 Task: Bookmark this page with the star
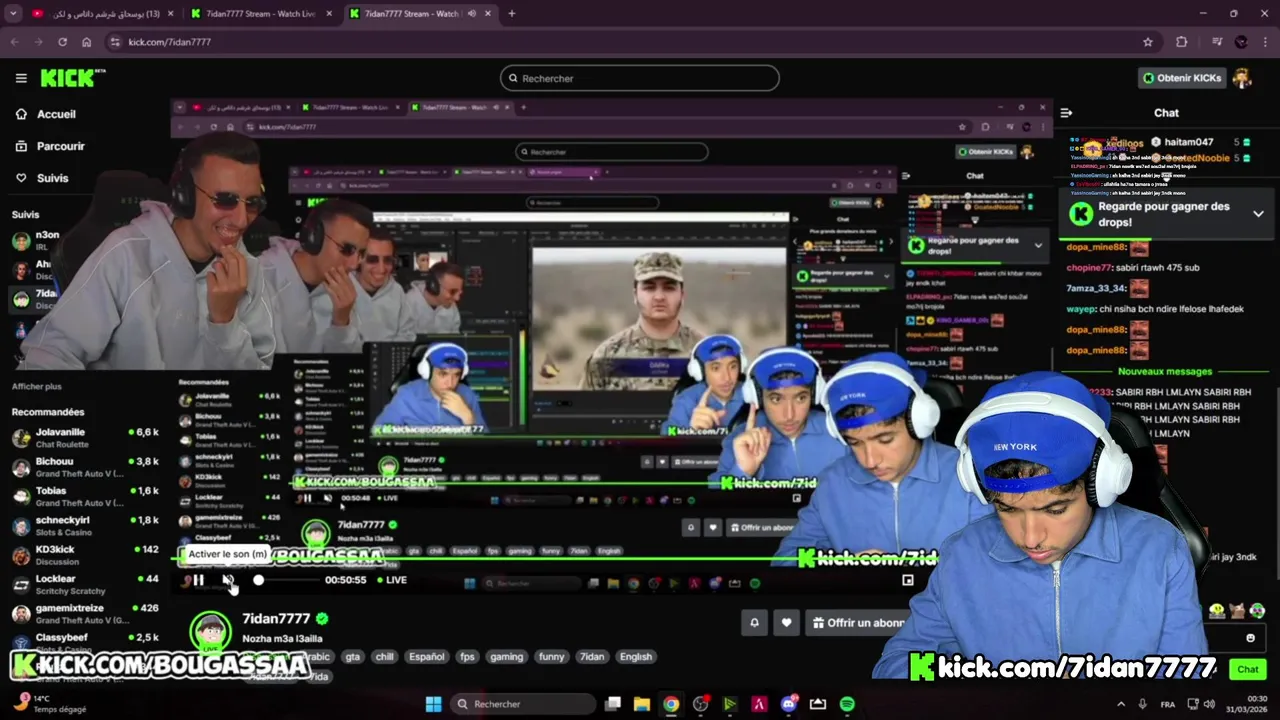1148,42
